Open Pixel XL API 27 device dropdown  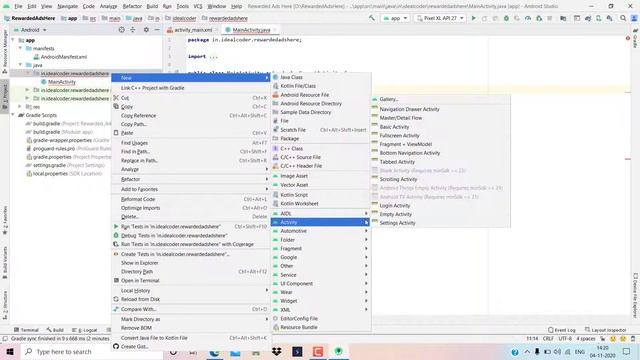tap(440, 18)
